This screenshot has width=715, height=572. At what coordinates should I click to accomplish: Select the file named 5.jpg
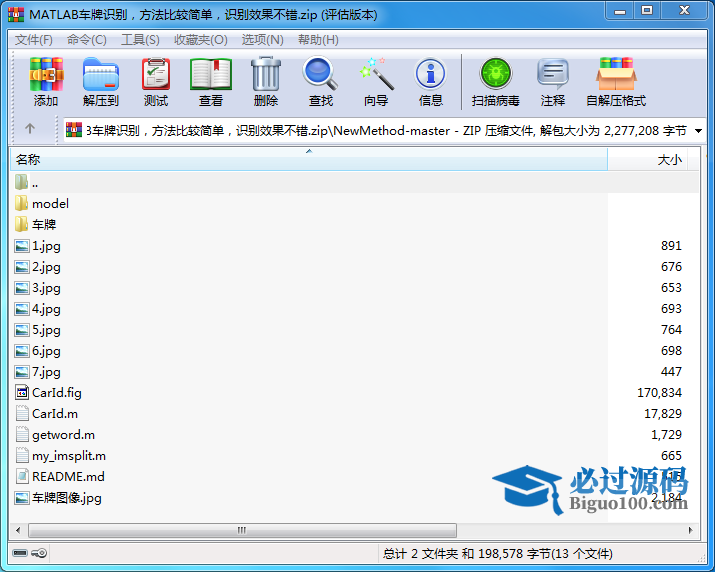pos(46,330)
